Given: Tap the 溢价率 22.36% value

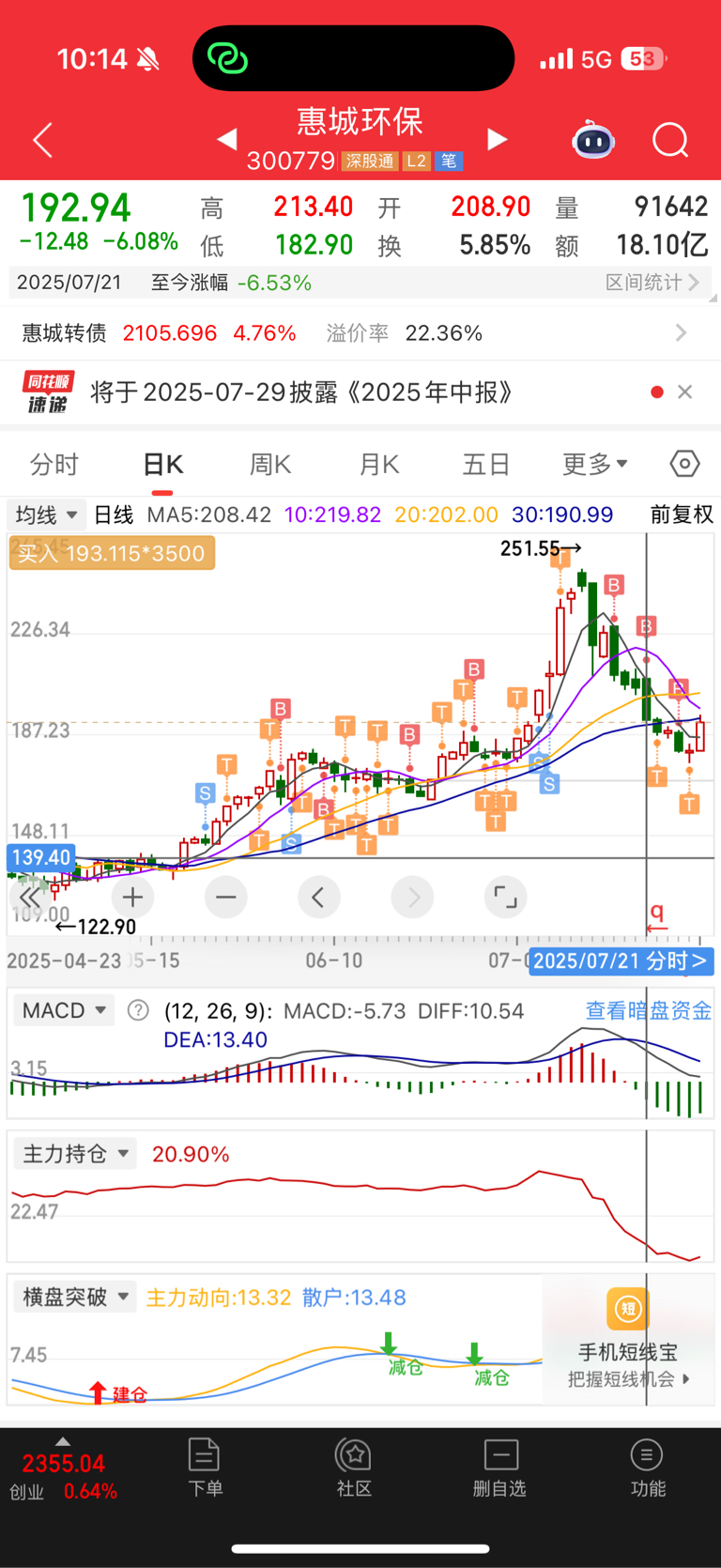Looking at the screenshot, I should (405, 333).
